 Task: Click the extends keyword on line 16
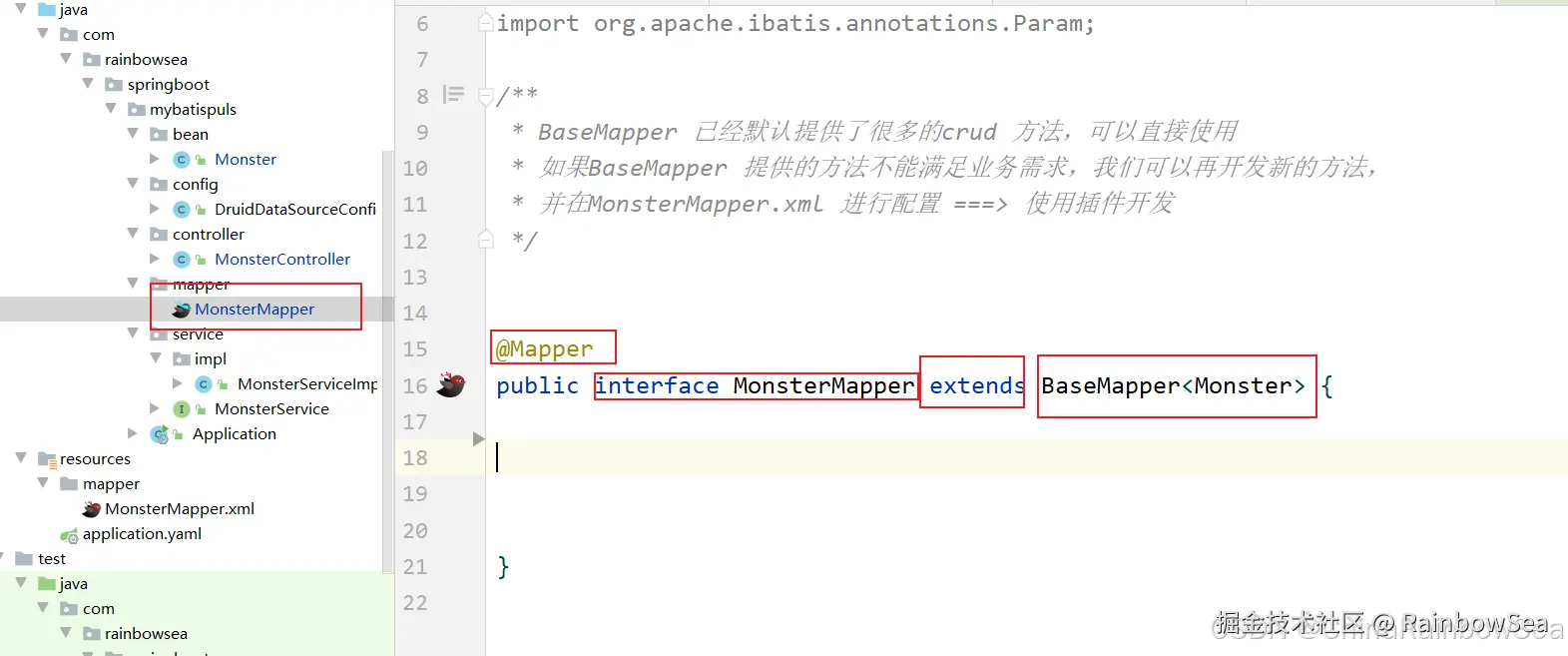click(x=976, y=385)
